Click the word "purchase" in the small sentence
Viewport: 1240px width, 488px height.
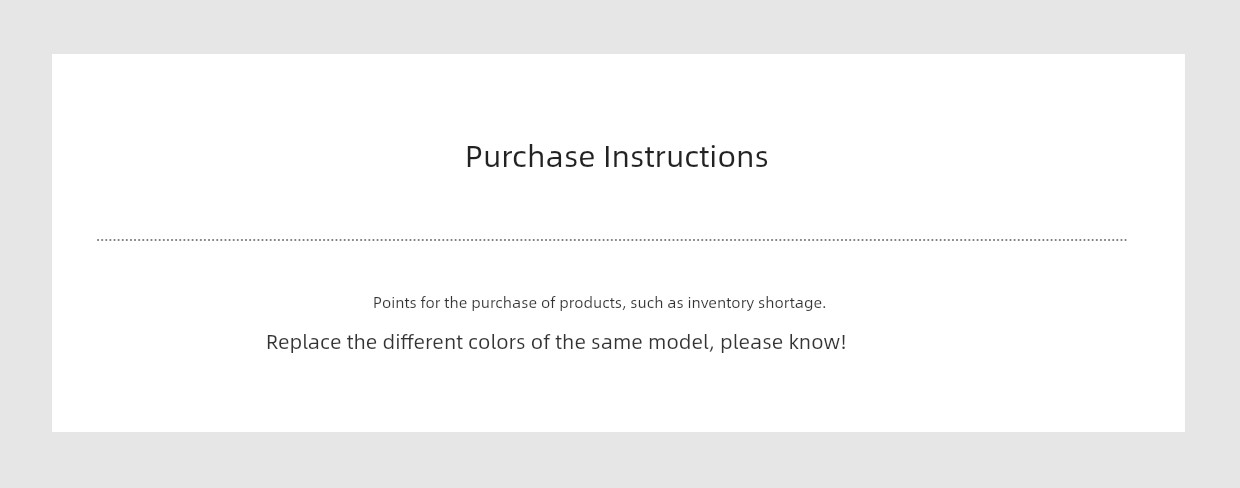[503, 303]
